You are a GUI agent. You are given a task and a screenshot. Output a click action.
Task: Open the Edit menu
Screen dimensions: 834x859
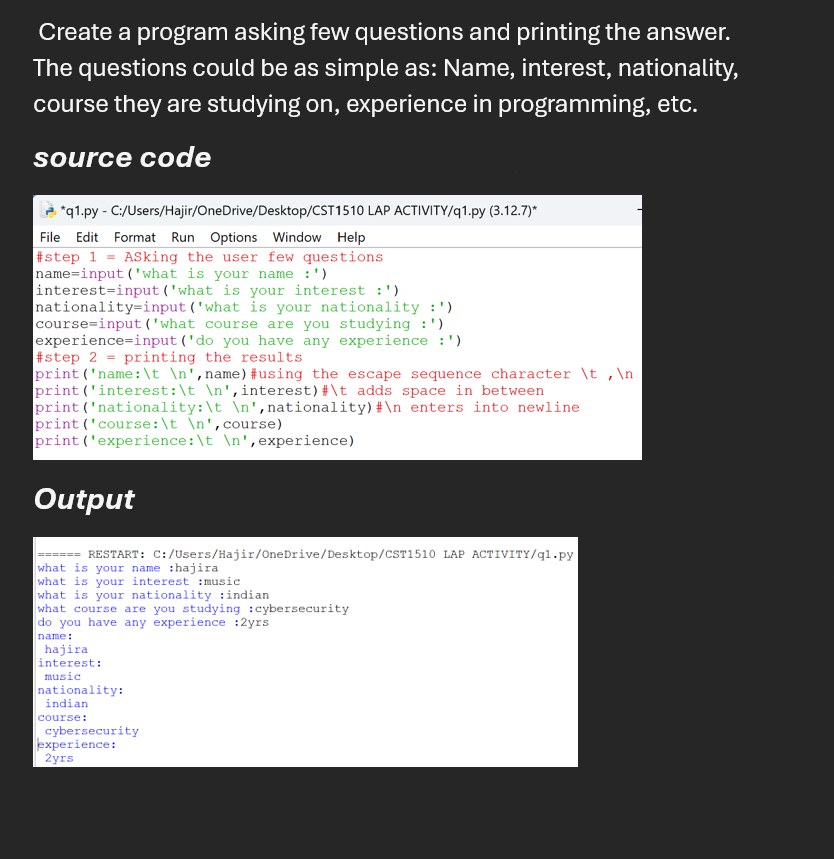tap(87, 237)
